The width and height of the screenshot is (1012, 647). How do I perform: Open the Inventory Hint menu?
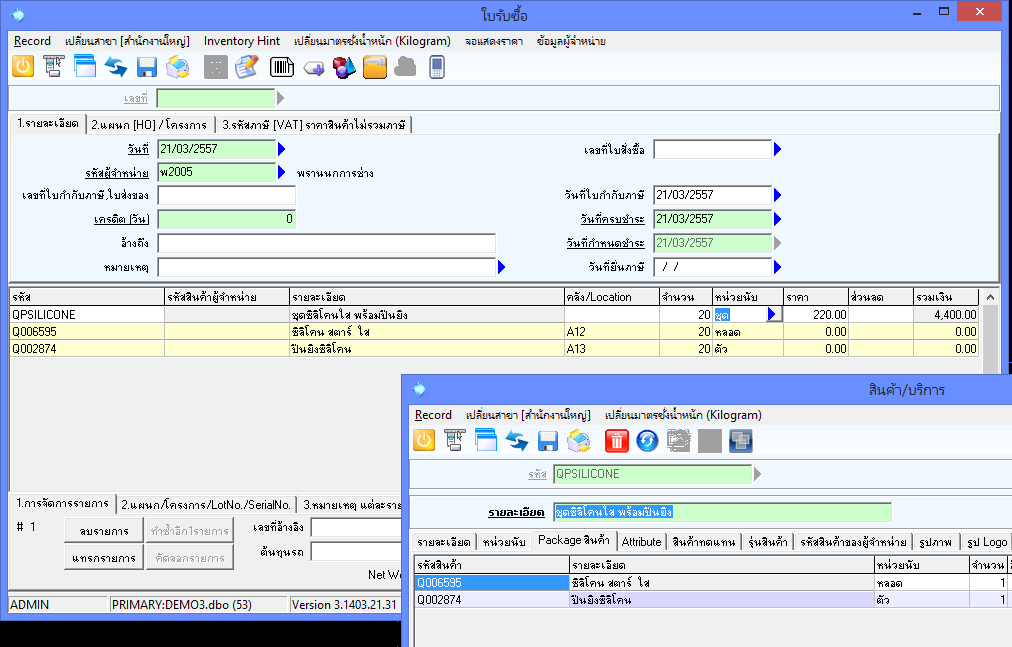(x=242, y=41)
